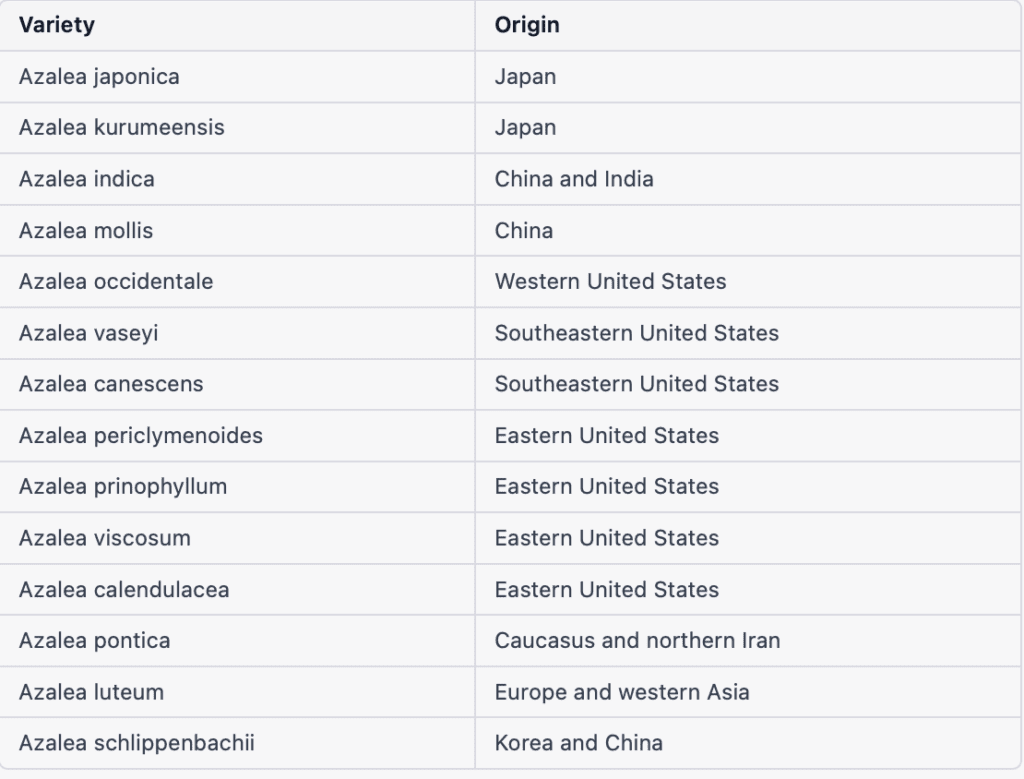Click the Azalea periclymenoides cell
The image size is (1024, 779).
click(x=141, y=436)
